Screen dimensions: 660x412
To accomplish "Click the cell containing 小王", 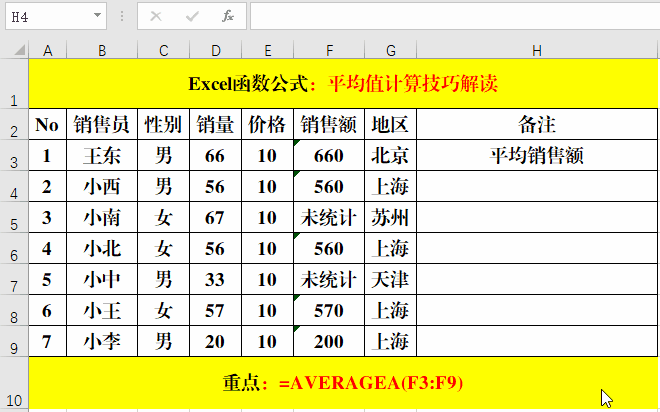I will pyautogui.click(x=102, y=311).
